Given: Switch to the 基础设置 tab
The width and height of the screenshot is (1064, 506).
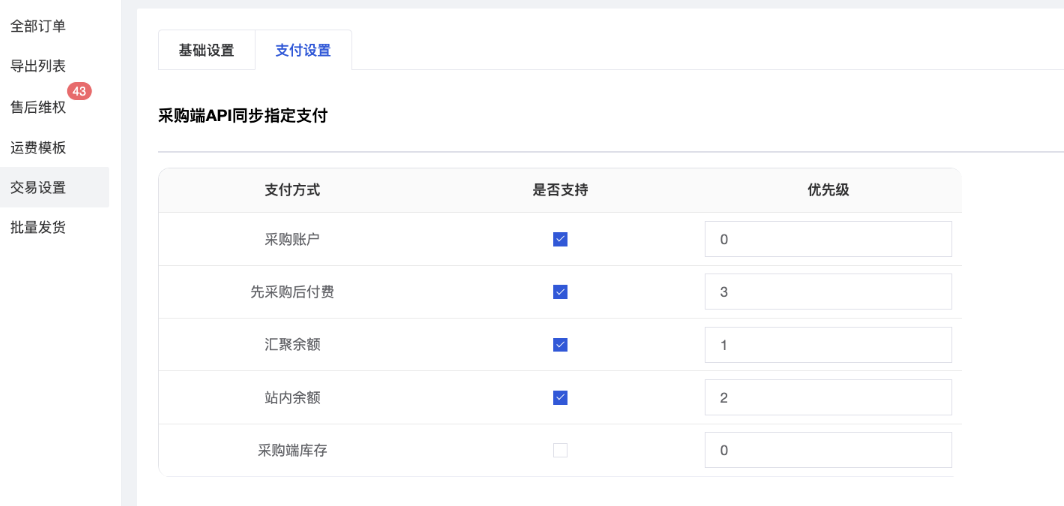Looking at the screenshot, I should 206,50.
